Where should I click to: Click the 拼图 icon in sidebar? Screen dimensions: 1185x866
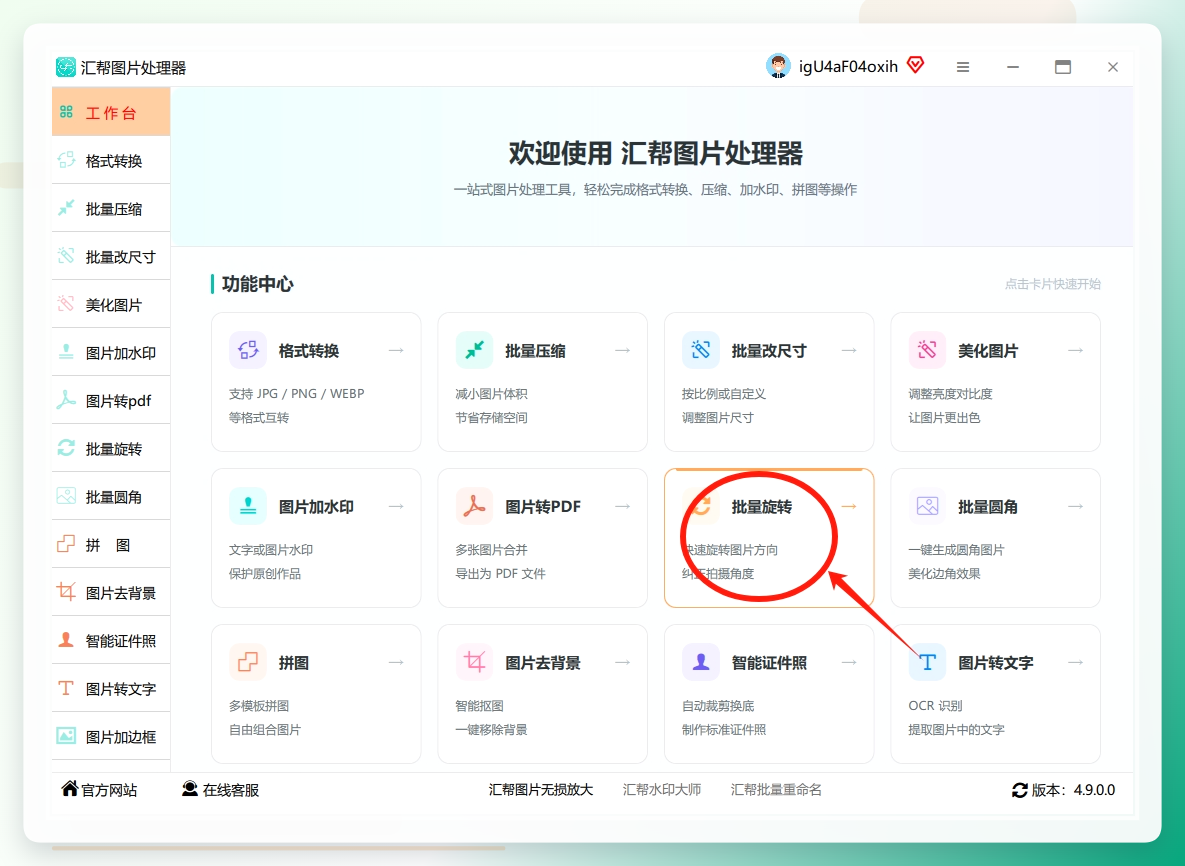coord(67,544)
